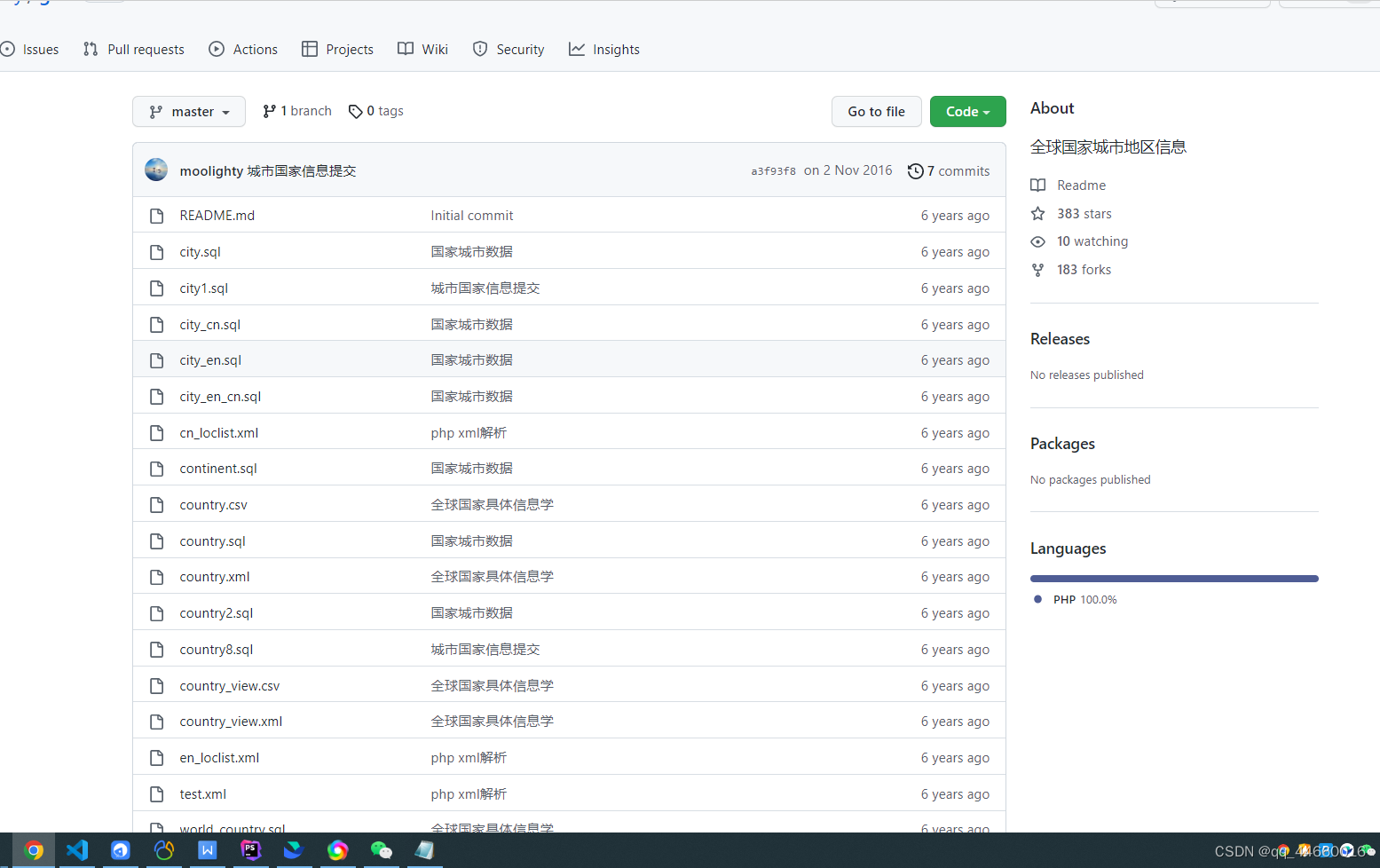
Task: Open the Issues tab
Action: [x=30, y=50]
